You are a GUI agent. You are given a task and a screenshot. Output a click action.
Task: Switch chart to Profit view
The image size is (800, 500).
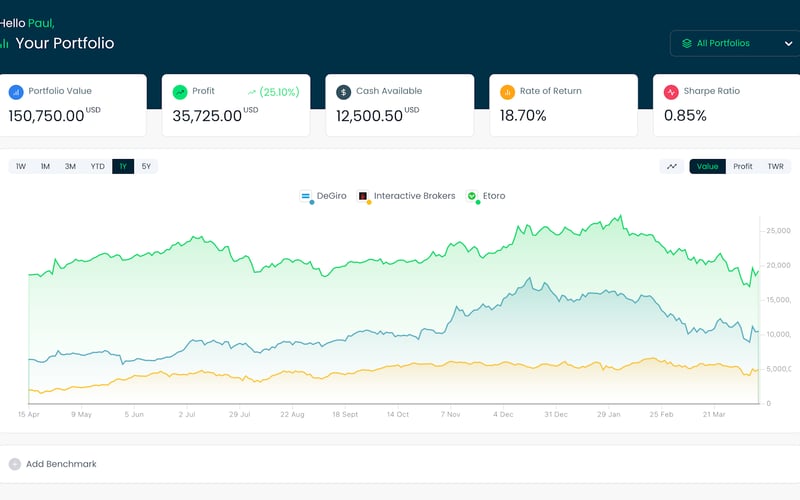coord(743,166)
